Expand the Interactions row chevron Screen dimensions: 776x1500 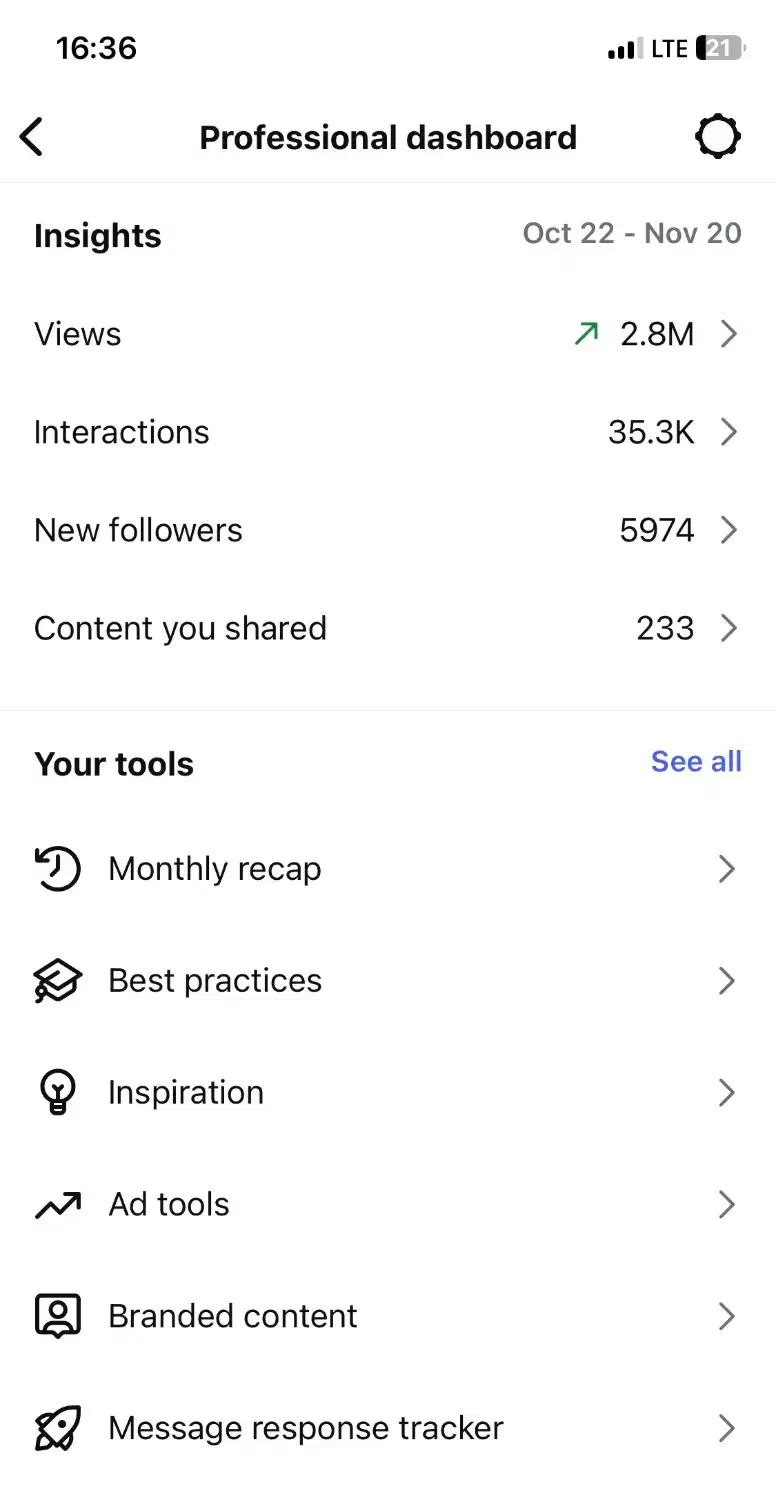tap(729, 432)
